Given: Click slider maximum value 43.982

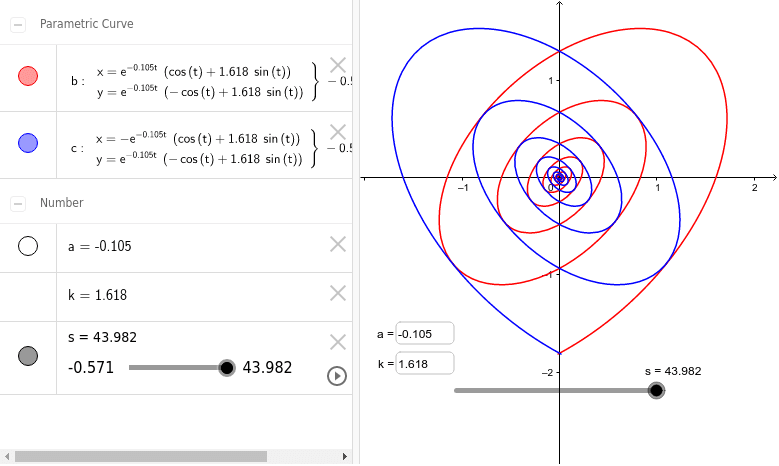Looking at the screenshot, I should pyautogui.click(x=267, y=368).
